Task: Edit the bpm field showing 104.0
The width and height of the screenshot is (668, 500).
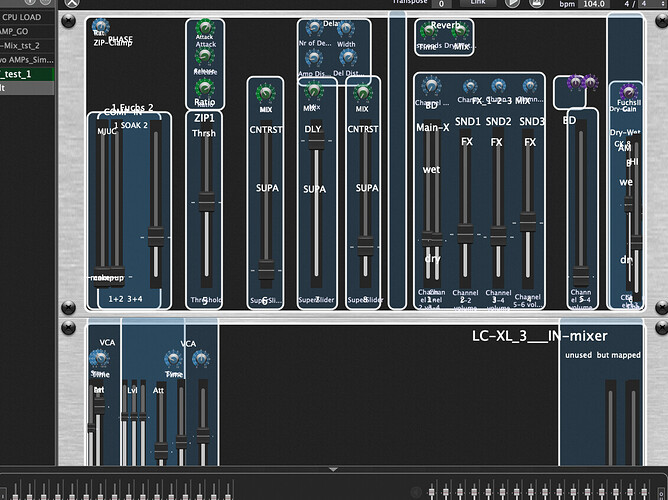Action: click(593, 4)
